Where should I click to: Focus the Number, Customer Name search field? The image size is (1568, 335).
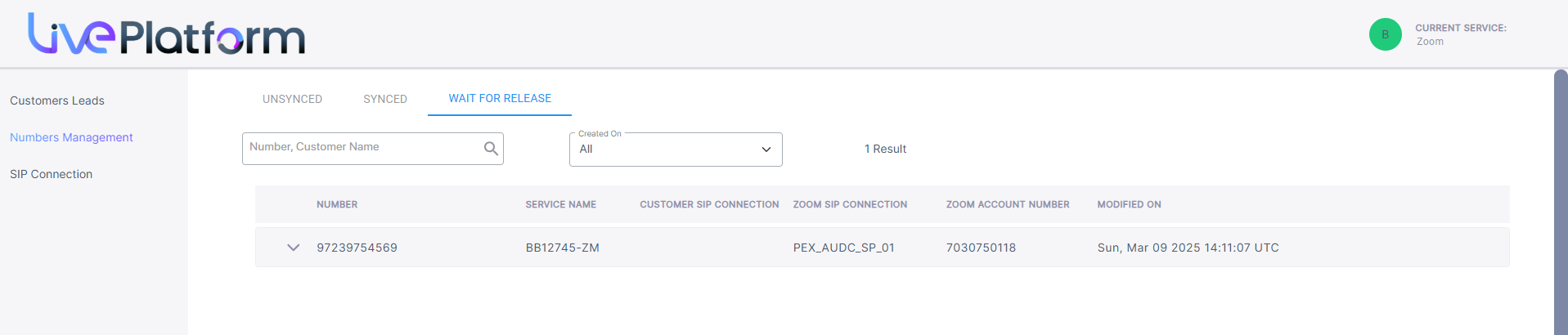[x=364, y=149]
